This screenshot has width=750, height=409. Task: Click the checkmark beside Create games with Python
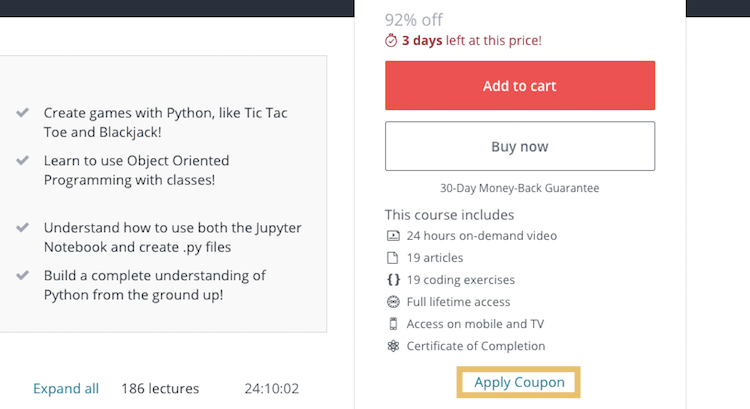coord(22,113)
